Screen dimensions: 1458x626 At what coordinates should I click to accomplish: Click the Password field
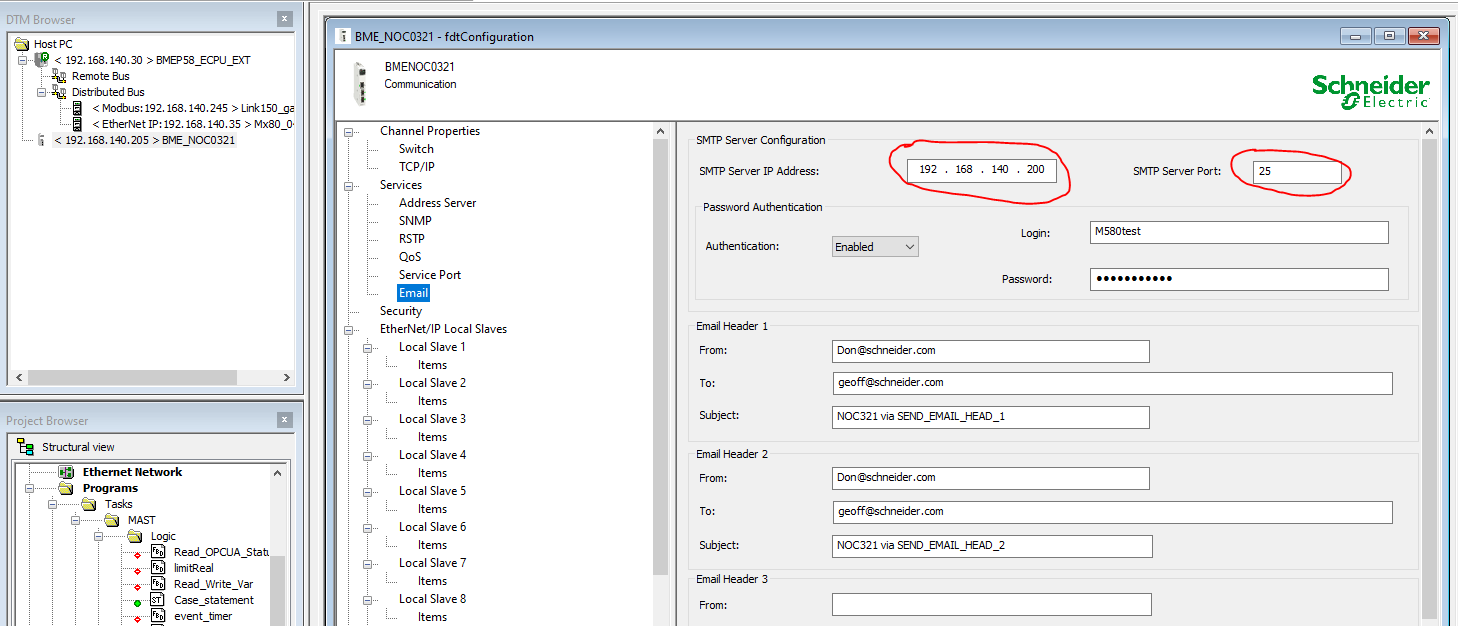coord(1239,279)
